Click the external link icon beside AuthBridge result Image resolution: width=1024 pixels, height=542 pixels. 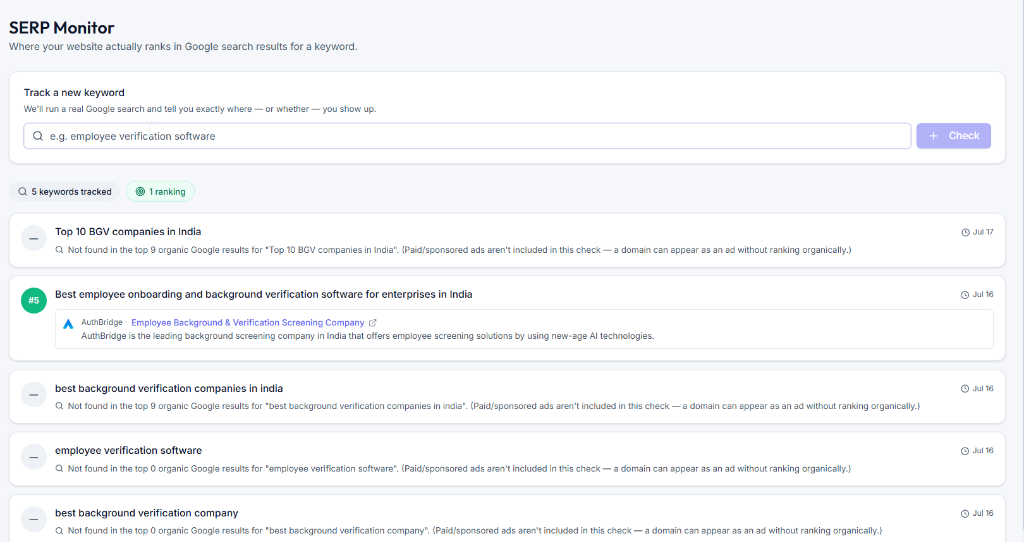pyautogui.click(x=373, y=323)
